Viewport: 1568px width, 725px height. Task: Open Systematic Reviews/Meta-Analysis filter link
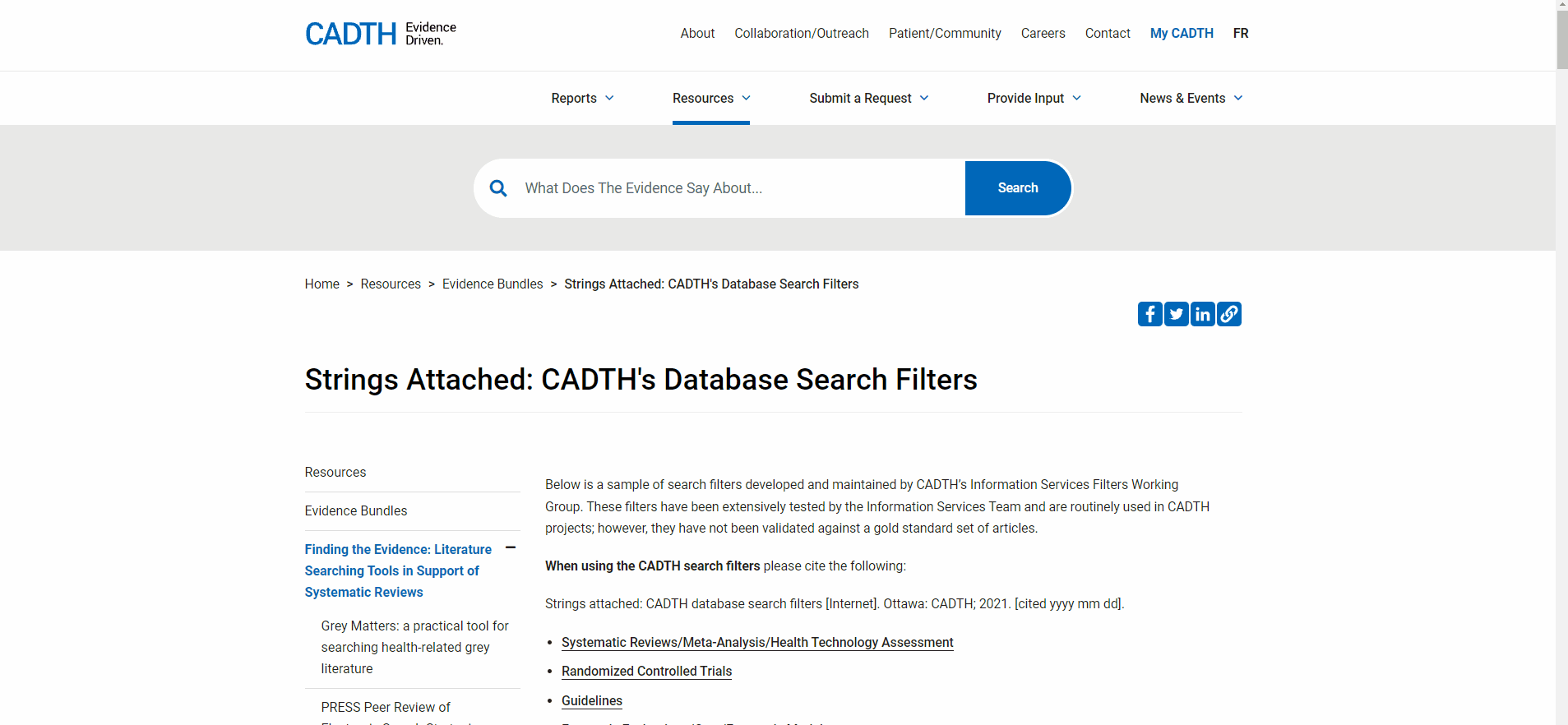tap(756, 642)
